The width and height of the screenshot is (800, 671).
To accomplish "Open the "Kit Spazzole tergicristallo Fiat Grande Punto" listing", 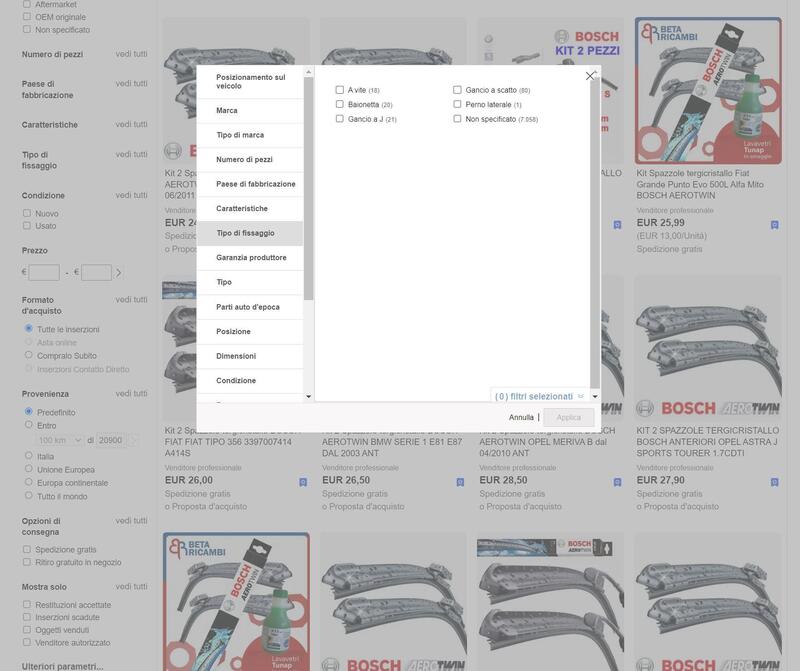I will point(700,184).
